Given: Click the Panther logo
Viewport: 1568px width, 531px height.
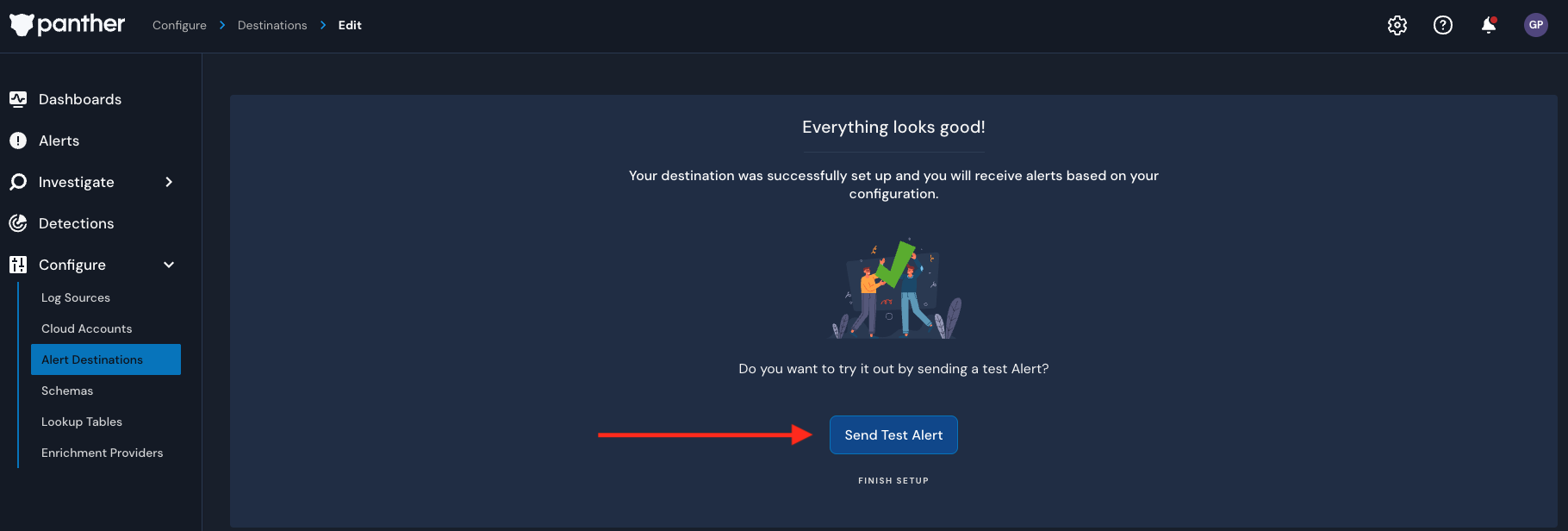Looking at the screenshot, I should [67, 25].
